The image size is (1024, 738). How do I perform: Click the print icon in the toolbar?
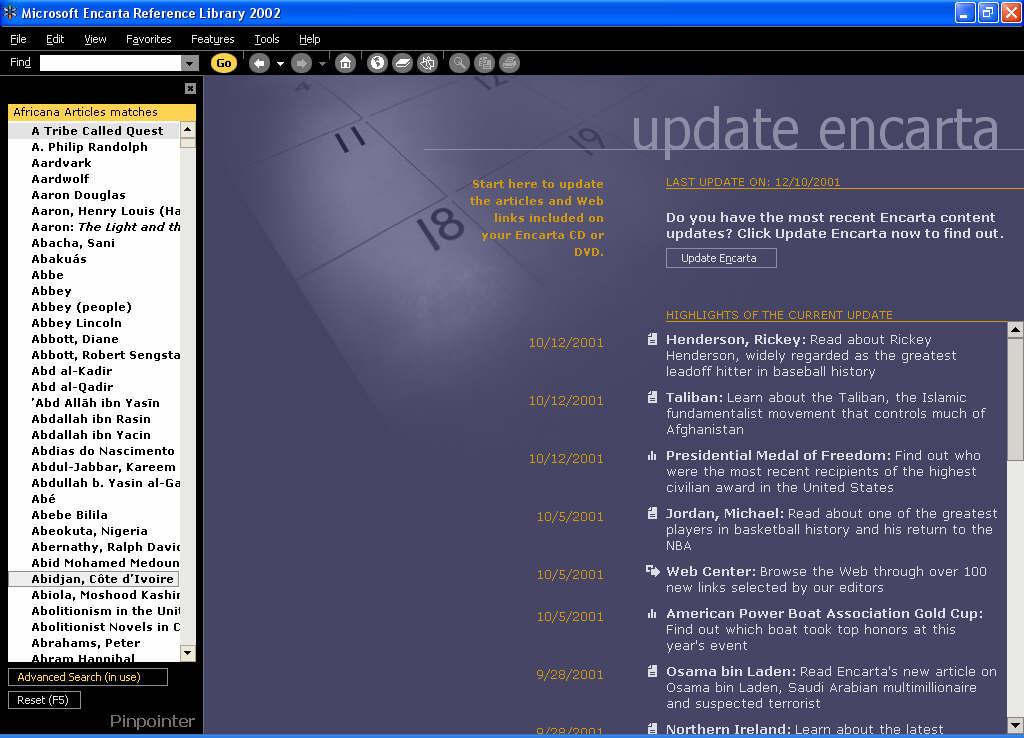(509, 63)
